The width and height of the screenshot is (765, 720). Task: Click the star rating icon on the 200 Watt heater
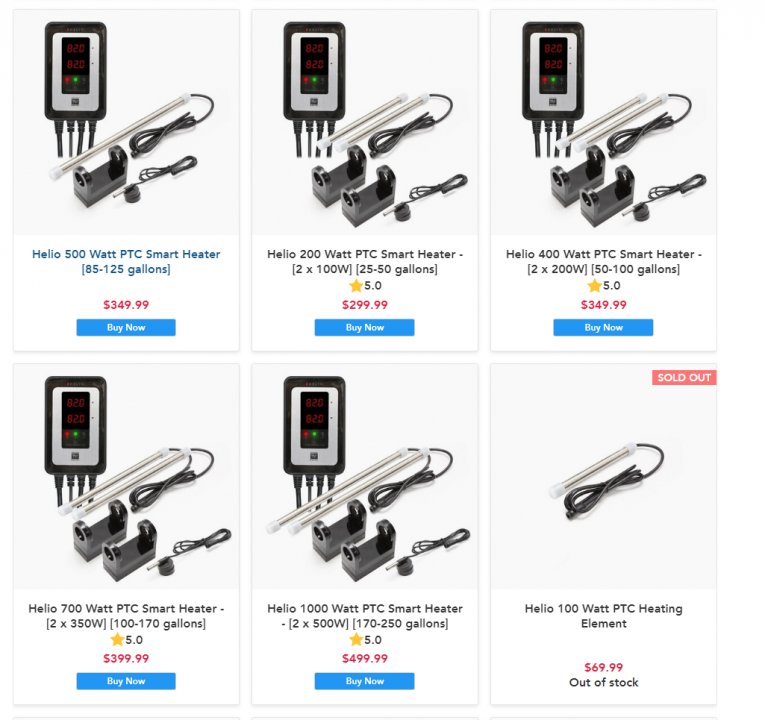click(356, 285)
